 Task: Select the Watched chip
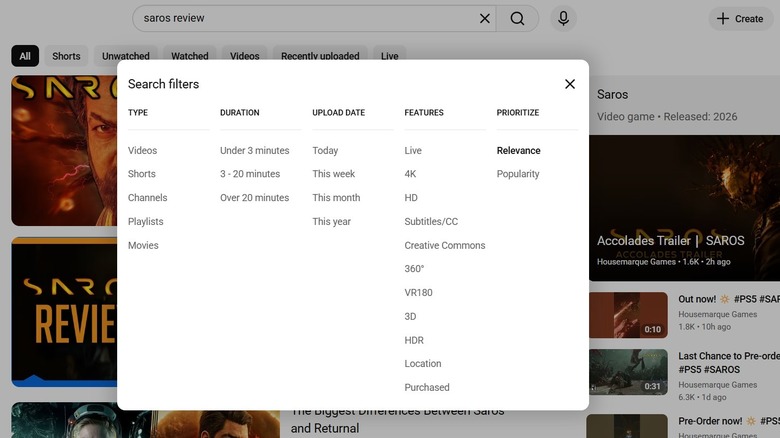pyautogui.click(x=190, y=56)
